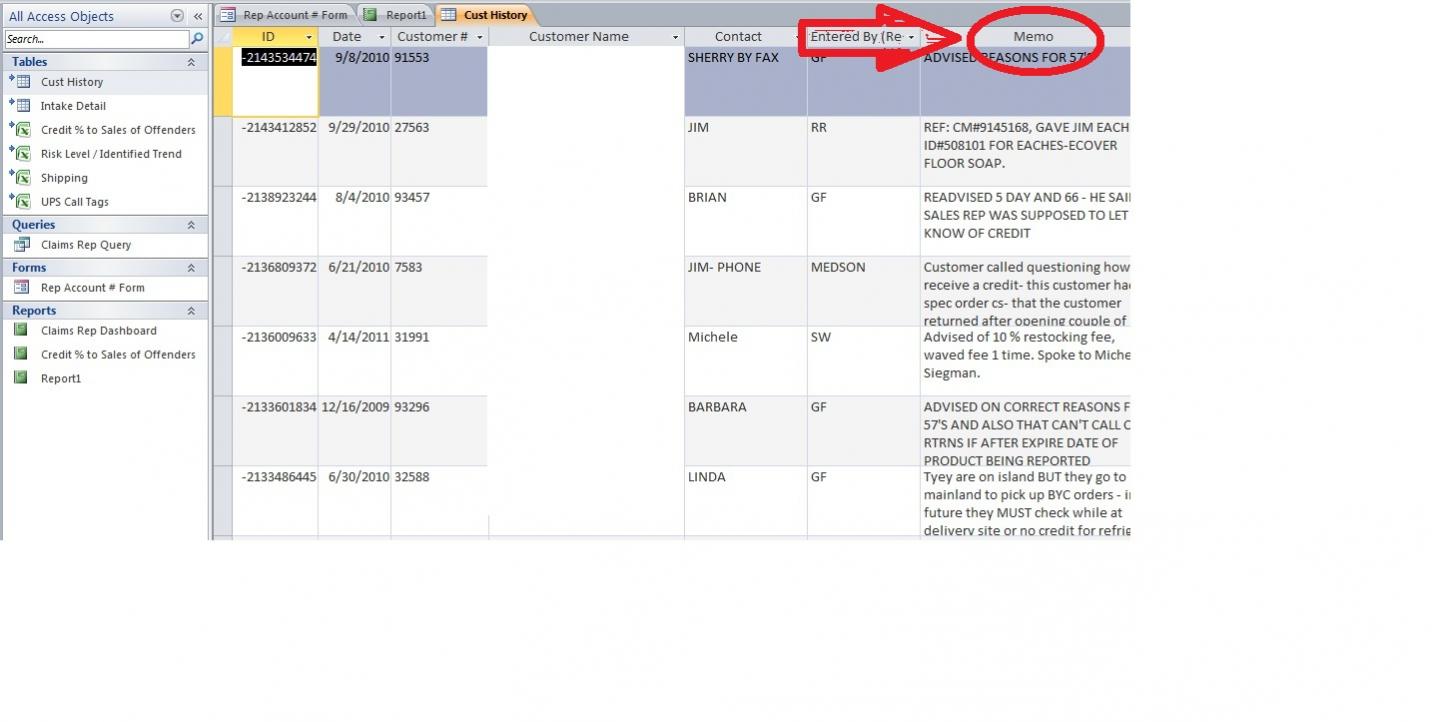Open the Entered By column filter dropdown
This screenshot has width=1432, height=722.
coord(911,37)
